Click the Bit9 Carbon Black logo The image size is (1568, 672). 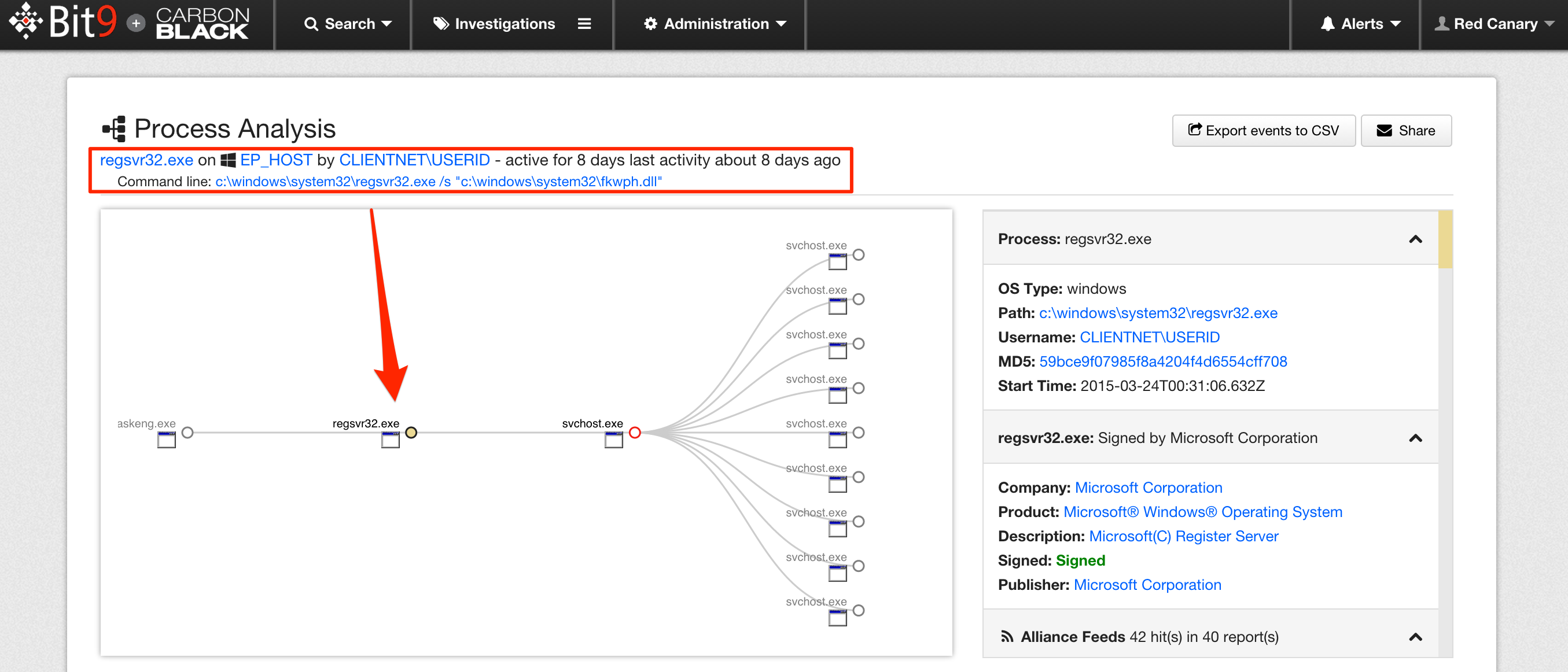(x=129, y=23)
